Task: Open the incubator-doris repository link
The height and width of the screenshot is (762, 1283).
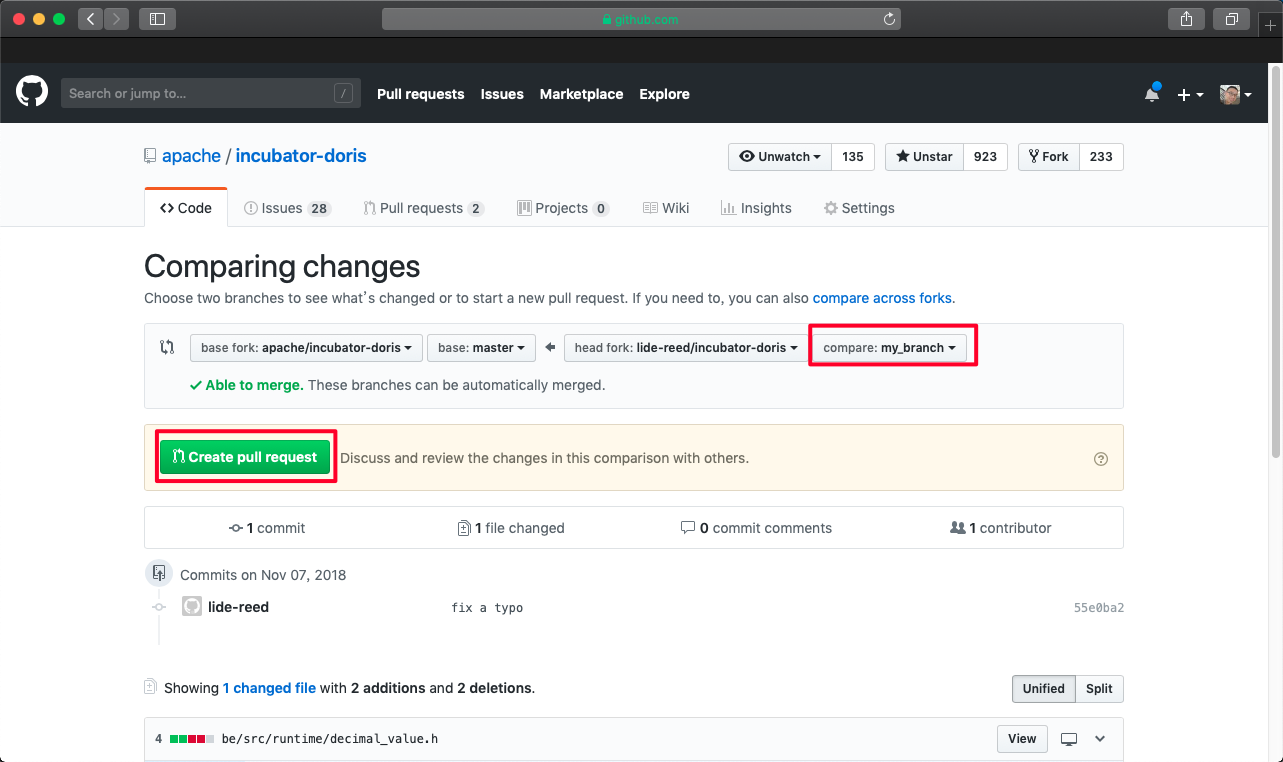Action: tap(301, 156)
